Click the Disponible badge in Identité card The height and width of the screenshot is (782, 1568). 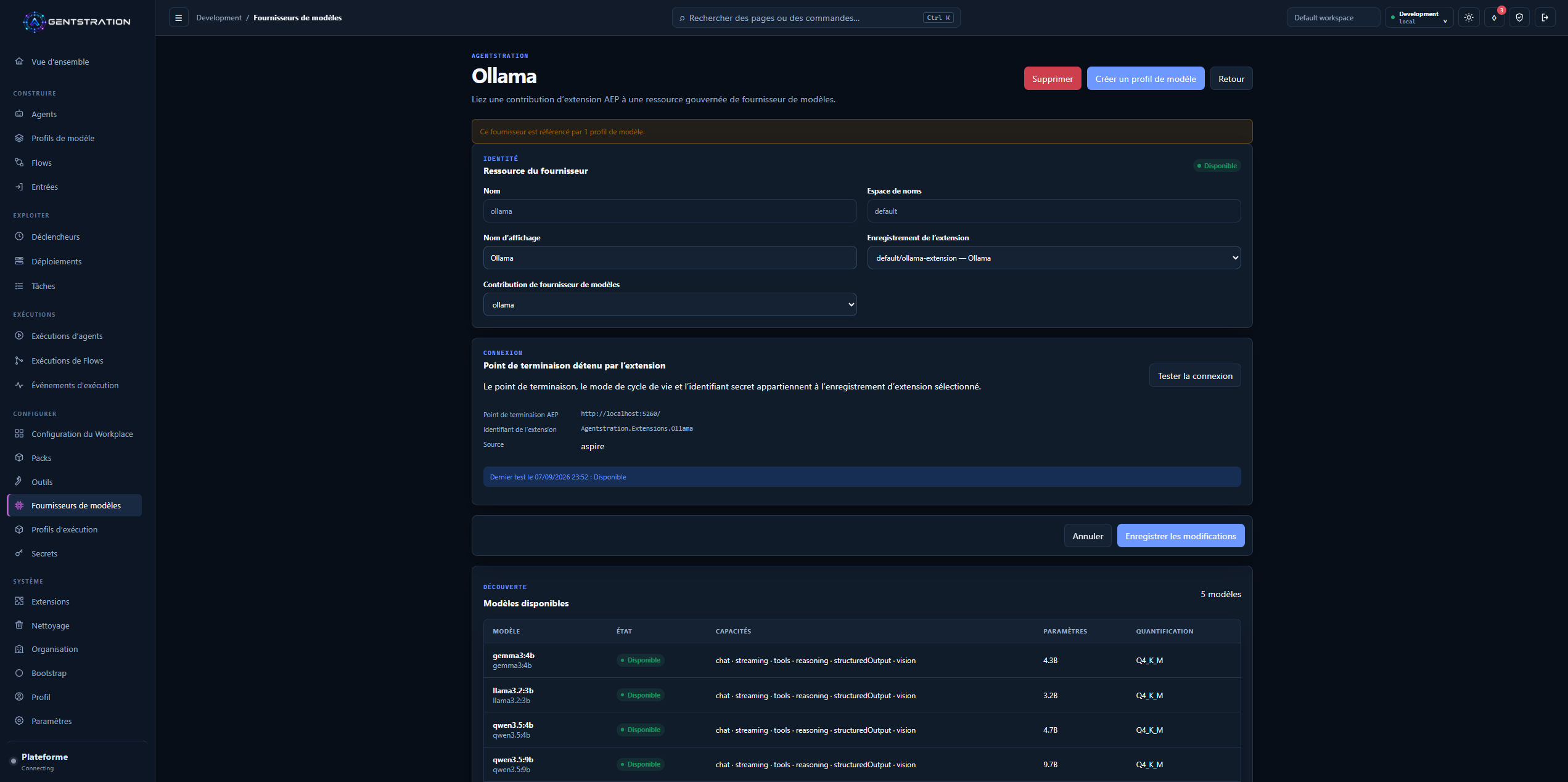1217,166
